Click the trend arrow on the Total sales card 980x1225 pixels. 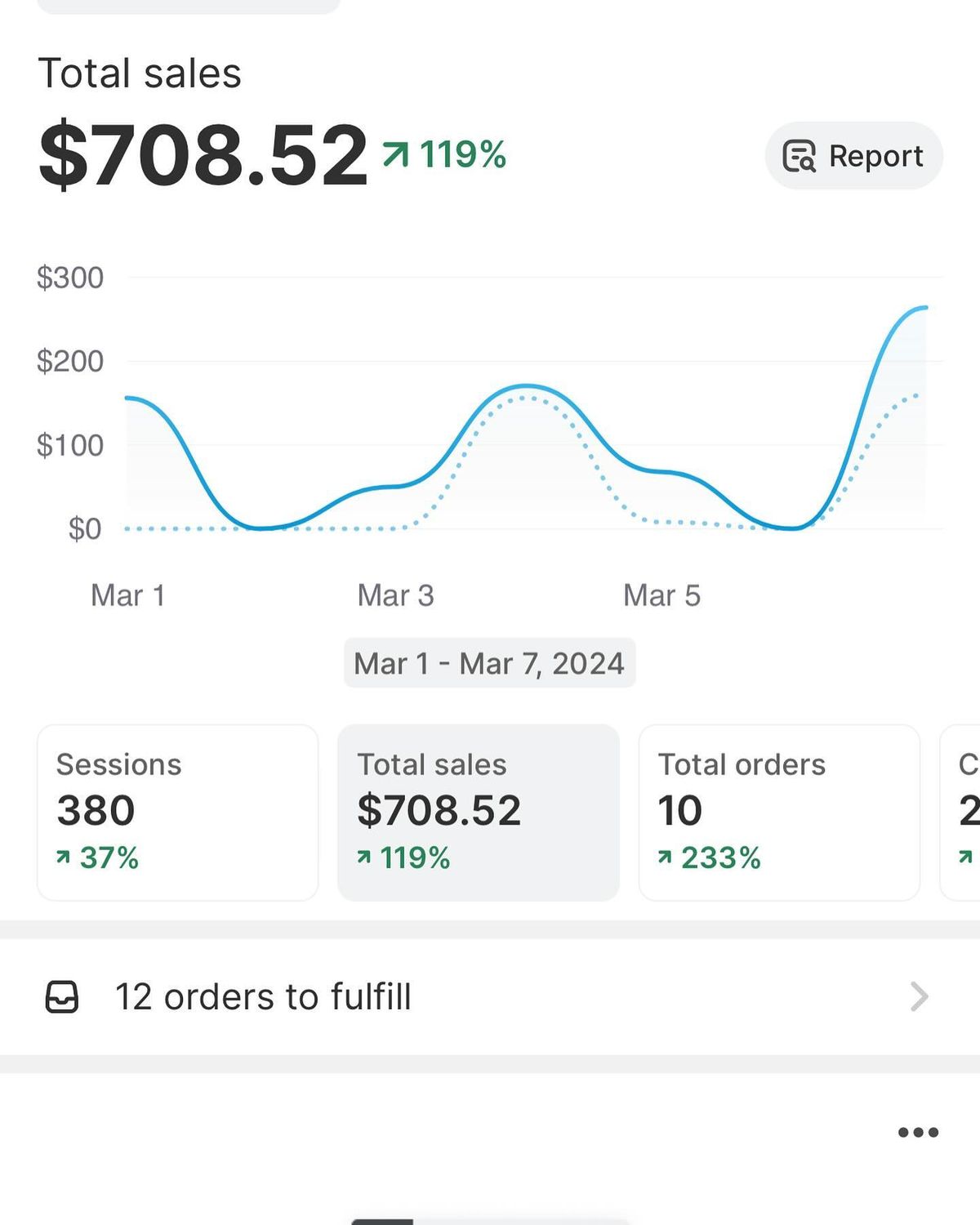click(365, 857)
